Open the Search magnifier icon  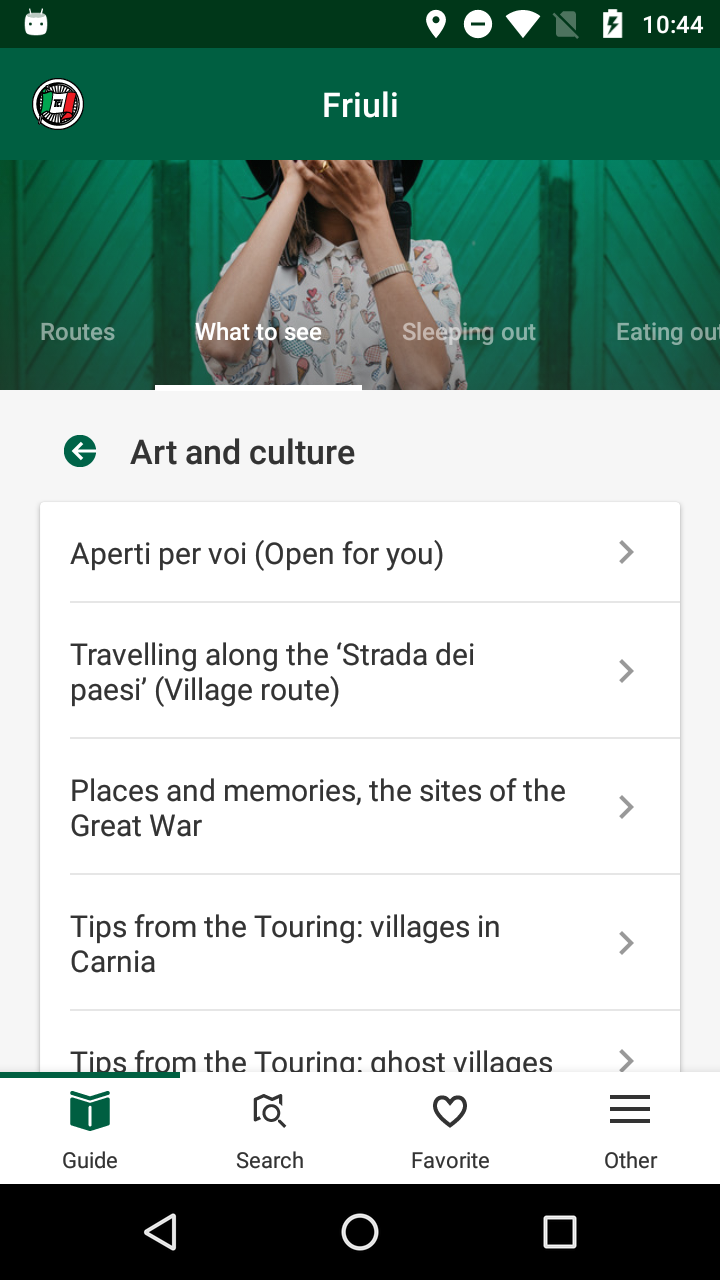(x=270, y=1111)
